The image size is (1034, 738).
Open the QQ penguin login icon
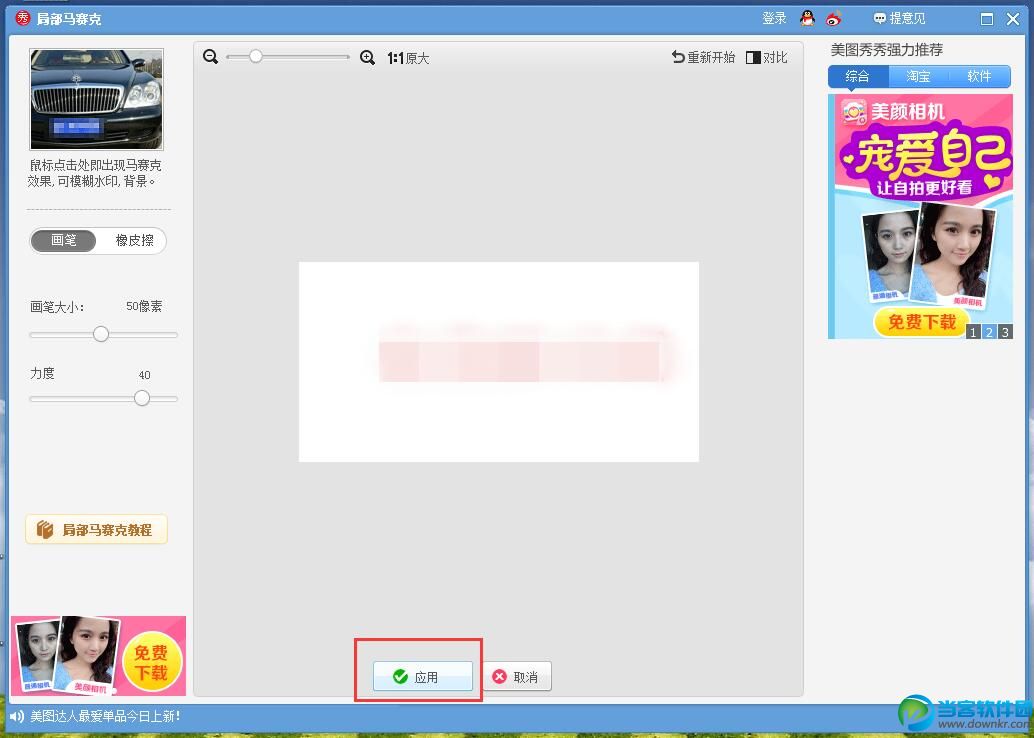(x=807, y=18)
